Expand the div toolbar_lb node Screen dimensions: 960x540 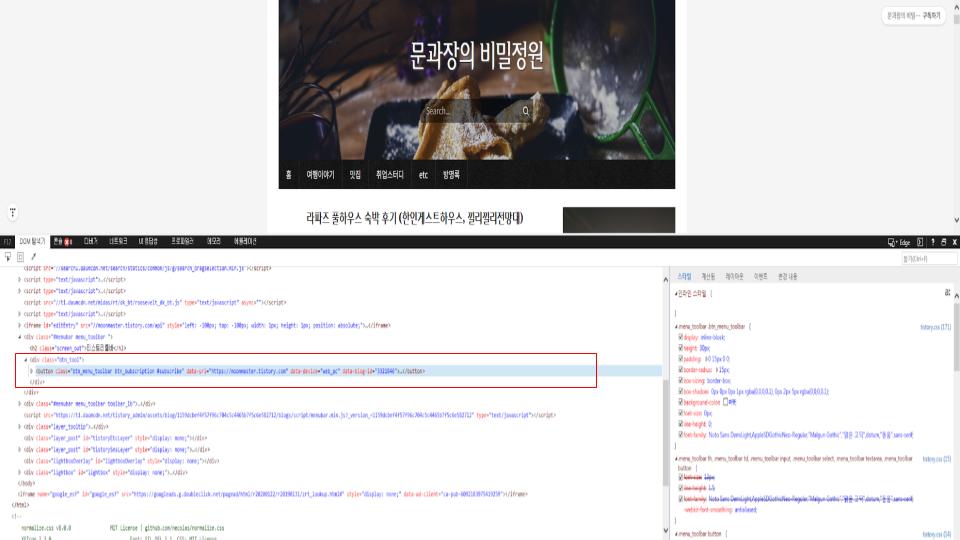point(20,404)
